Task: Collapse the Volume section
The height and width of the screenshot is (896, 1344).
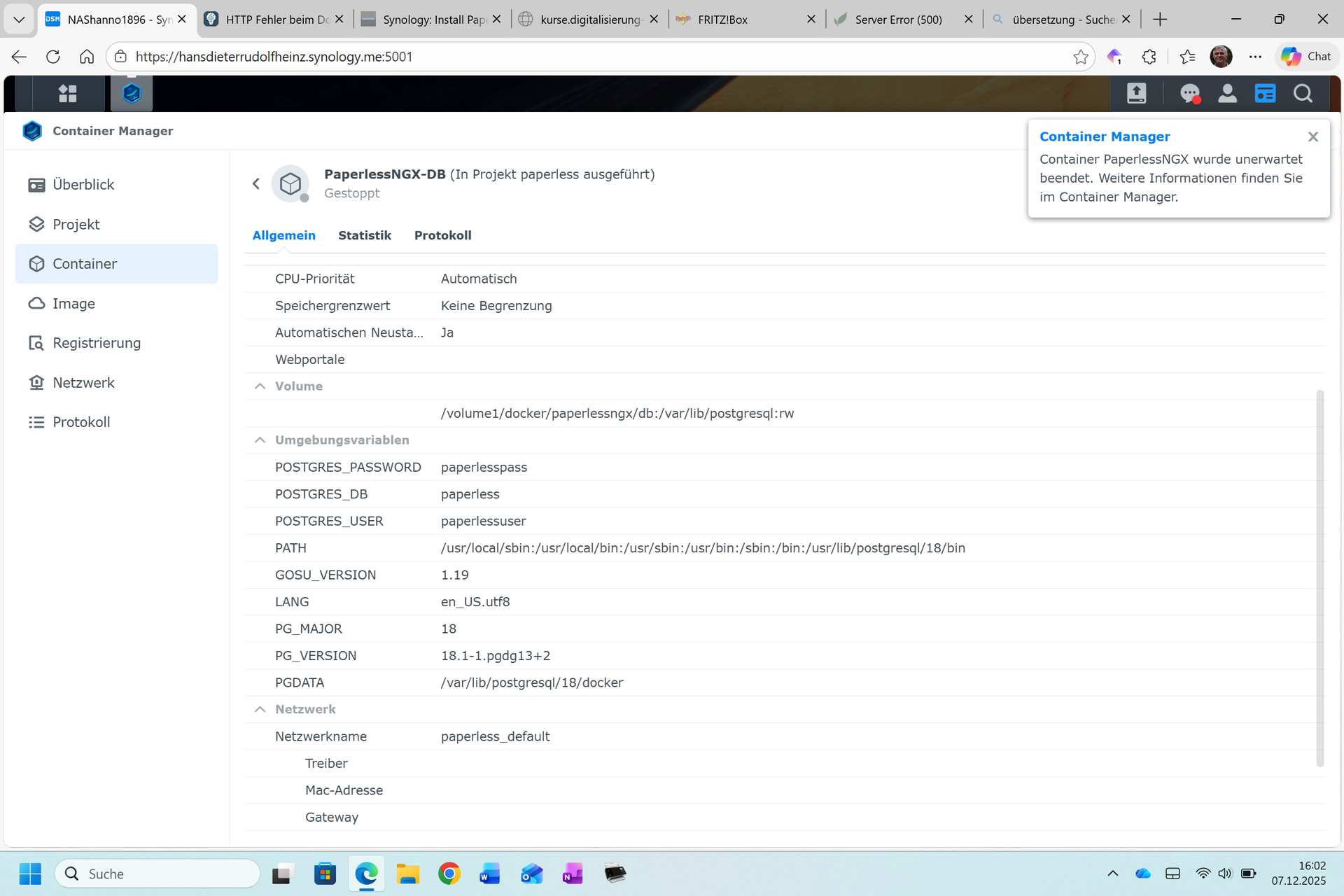Action: click(x=260, y=386)
